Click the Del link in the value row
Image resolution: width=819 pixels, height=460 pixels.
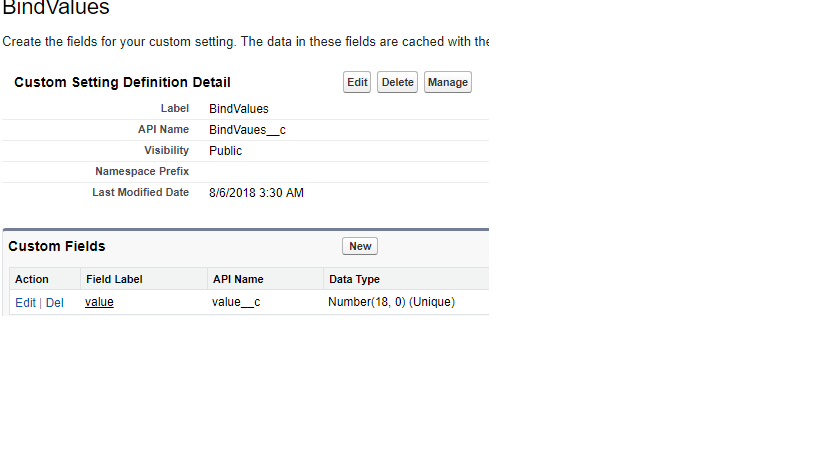tap(55, 302)
